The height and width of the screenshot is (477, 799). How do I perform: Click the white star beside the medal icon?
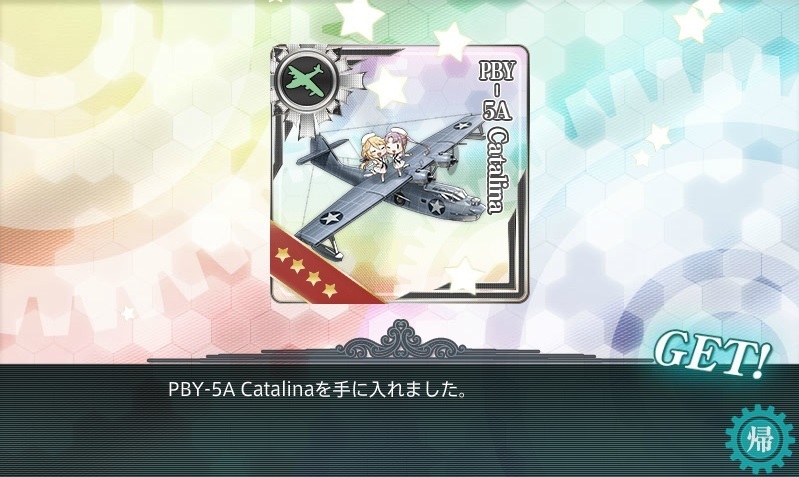388,86
